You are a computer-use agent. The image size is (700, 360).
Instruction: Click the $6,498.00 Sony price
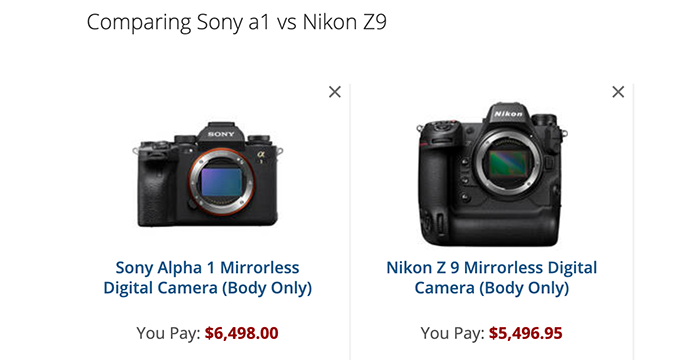pyautogui.click(x=242, y=333)
